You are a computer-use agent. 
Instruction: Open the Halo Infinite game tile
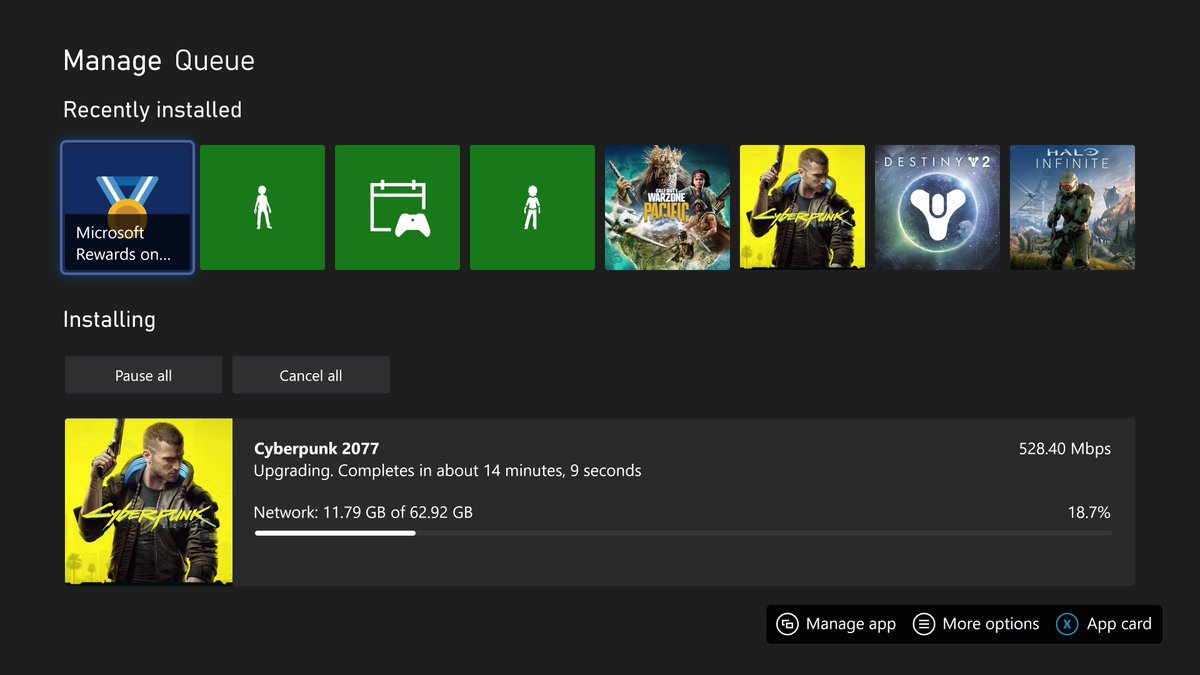1072,207
